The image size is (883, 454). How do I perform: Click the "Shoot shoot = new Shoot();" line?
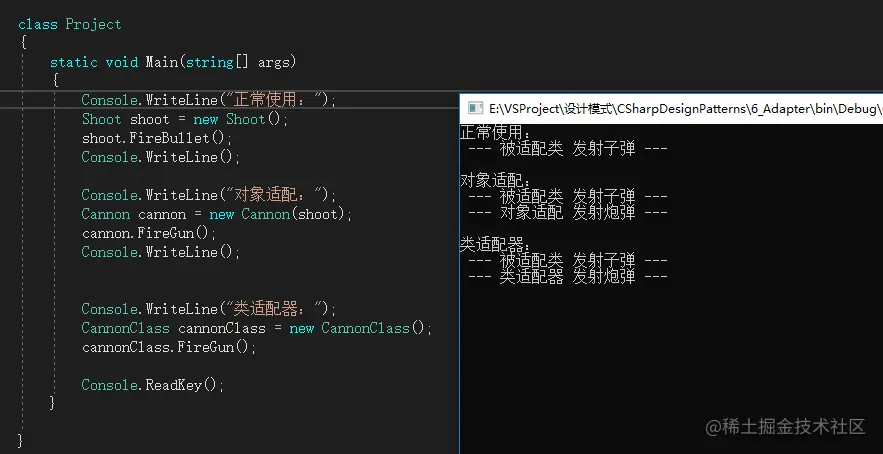point(185,119)
